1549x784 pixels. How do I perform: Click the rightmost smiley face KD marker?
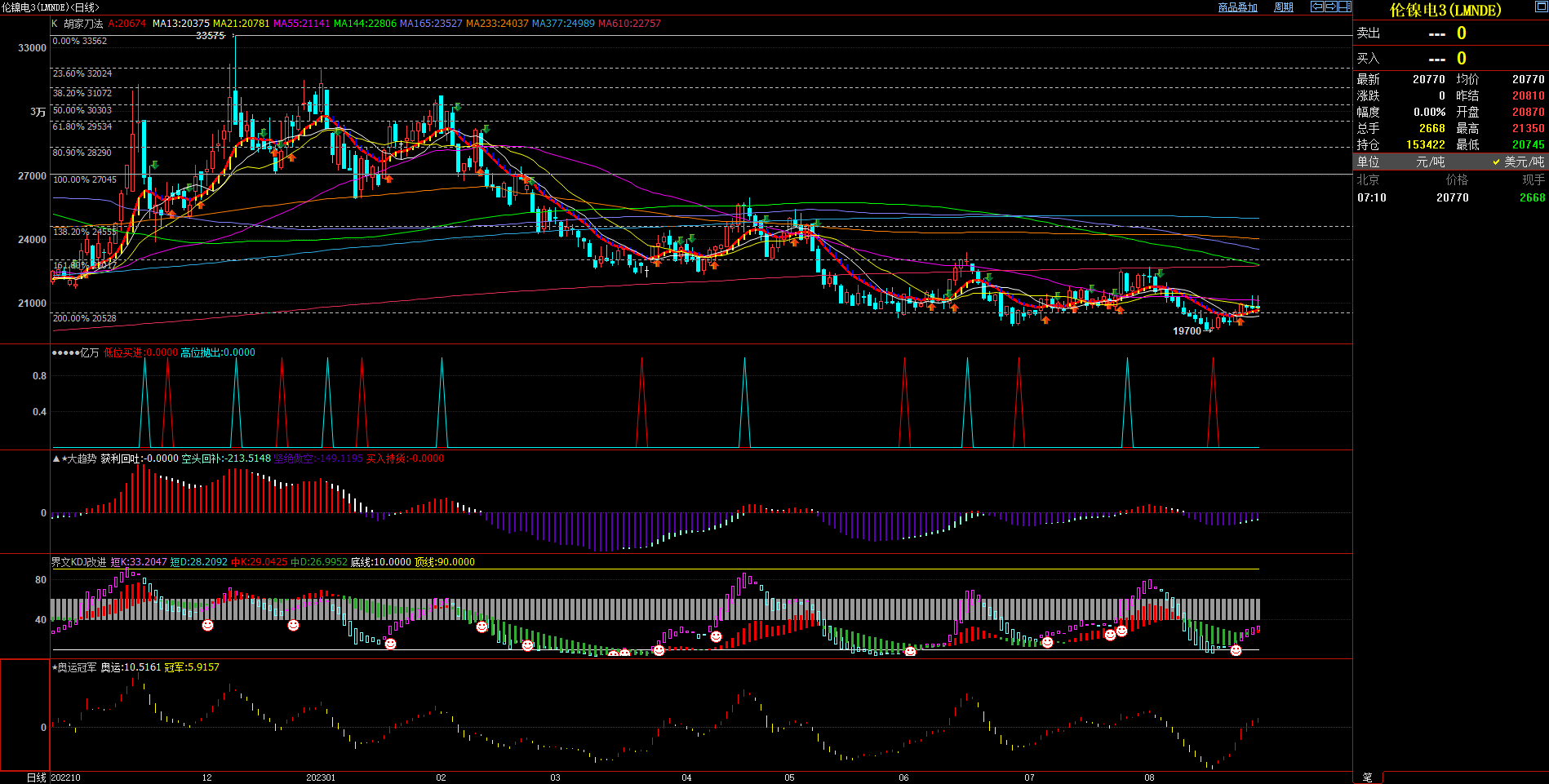[1236, 650]
